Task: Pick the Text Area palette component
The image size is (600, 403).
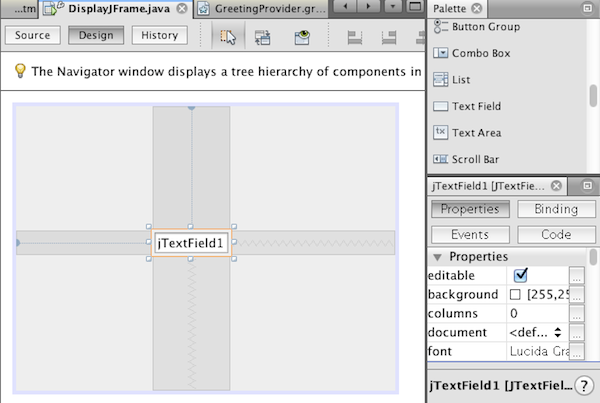Action: click(476, 132)
